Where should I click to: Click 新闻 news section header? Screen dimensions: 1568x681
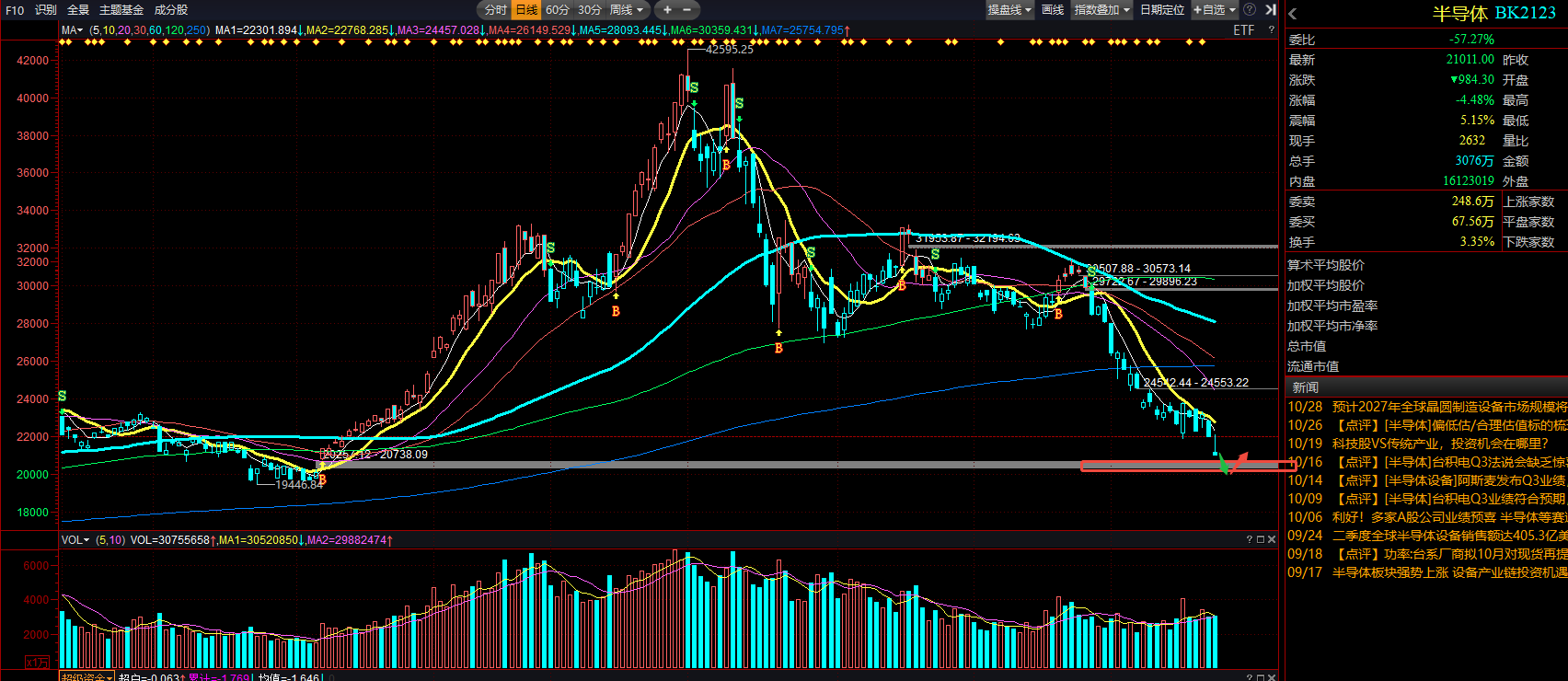(x=1305, y=387)
